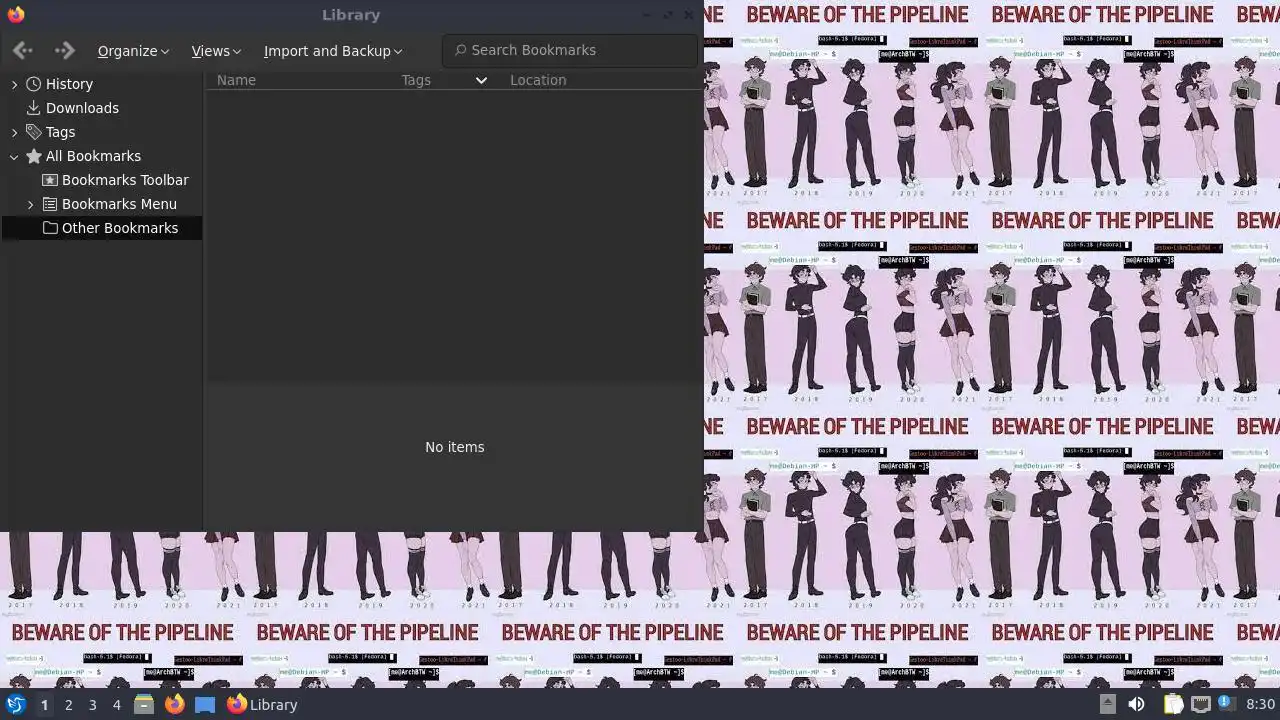Screen dimensions: 1280x720
Task: Focus the Search Bookmarks field
Action: click(570, 50)
